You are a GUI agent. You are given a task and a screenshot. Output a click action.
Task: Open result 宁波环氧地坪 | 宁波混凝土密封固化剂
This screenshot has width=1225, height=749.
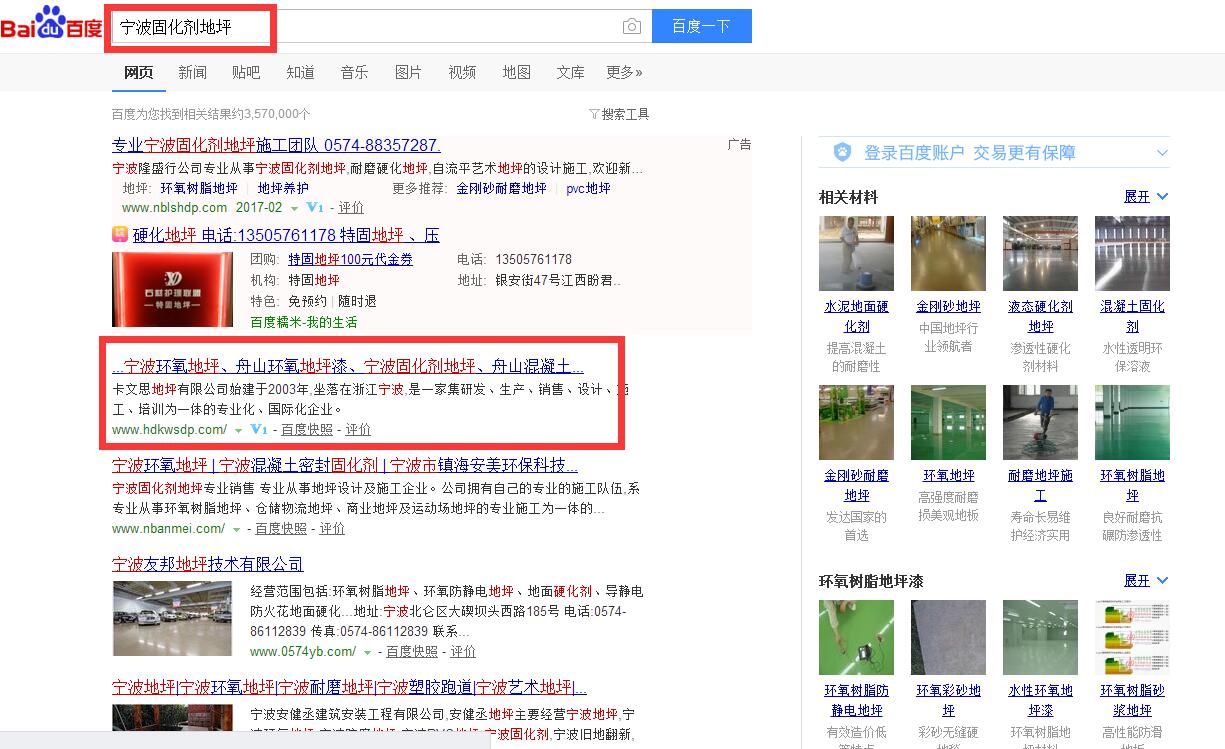coord(345,465)
